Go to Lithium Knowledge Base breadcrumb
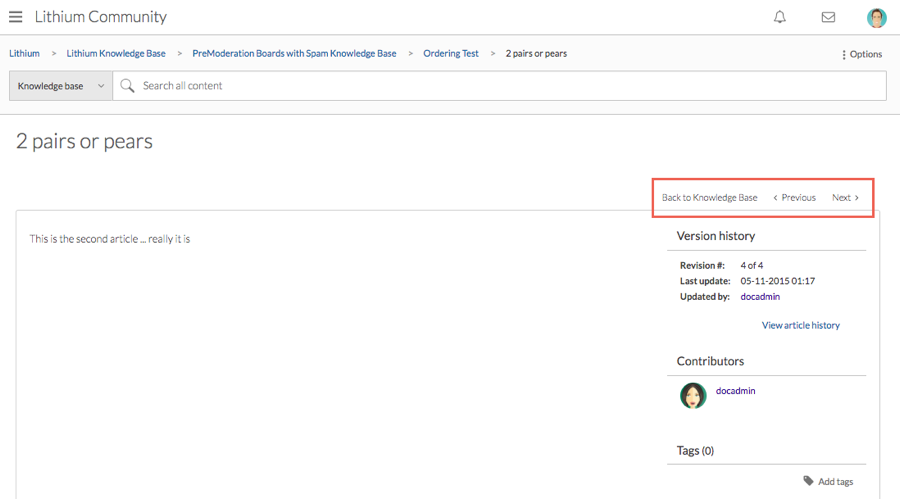This screenshot has height=499, width=900. click(x=116, y=53)
